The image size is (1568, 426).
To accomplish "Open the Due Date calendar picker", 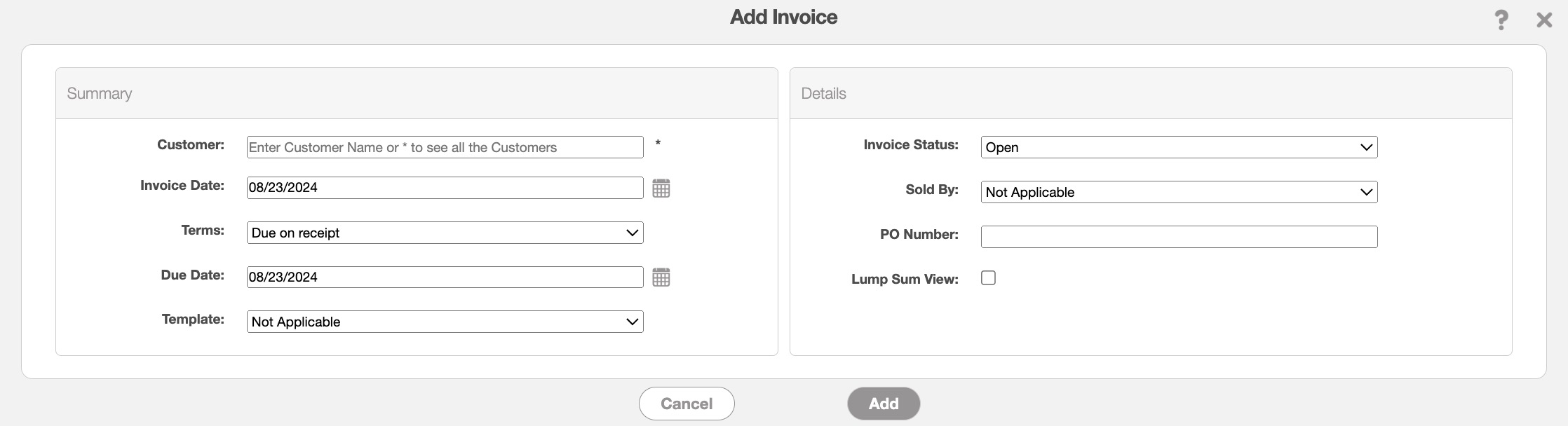I will tap(661, 277).
